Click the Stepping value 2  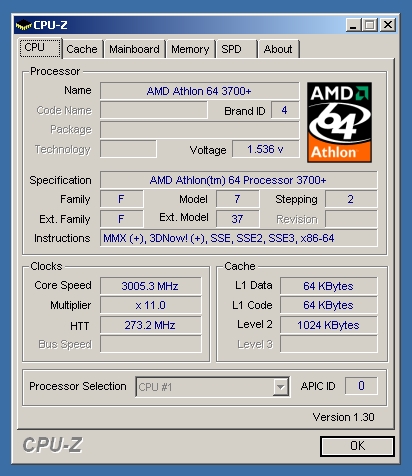pos(351,199)
